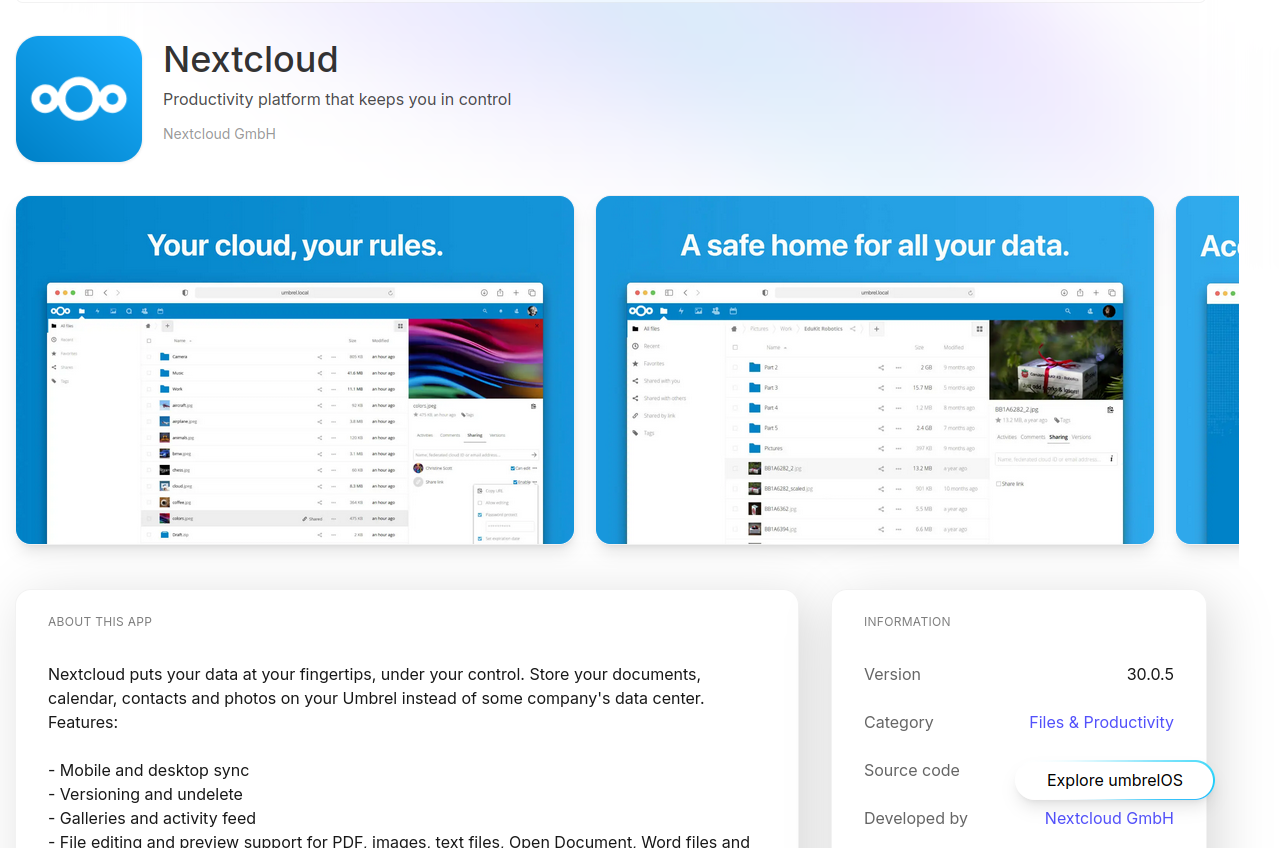Click Name column sort arrow in second screenshot
The height and width of the screenshot is (848, 1285).
point(785,347)
